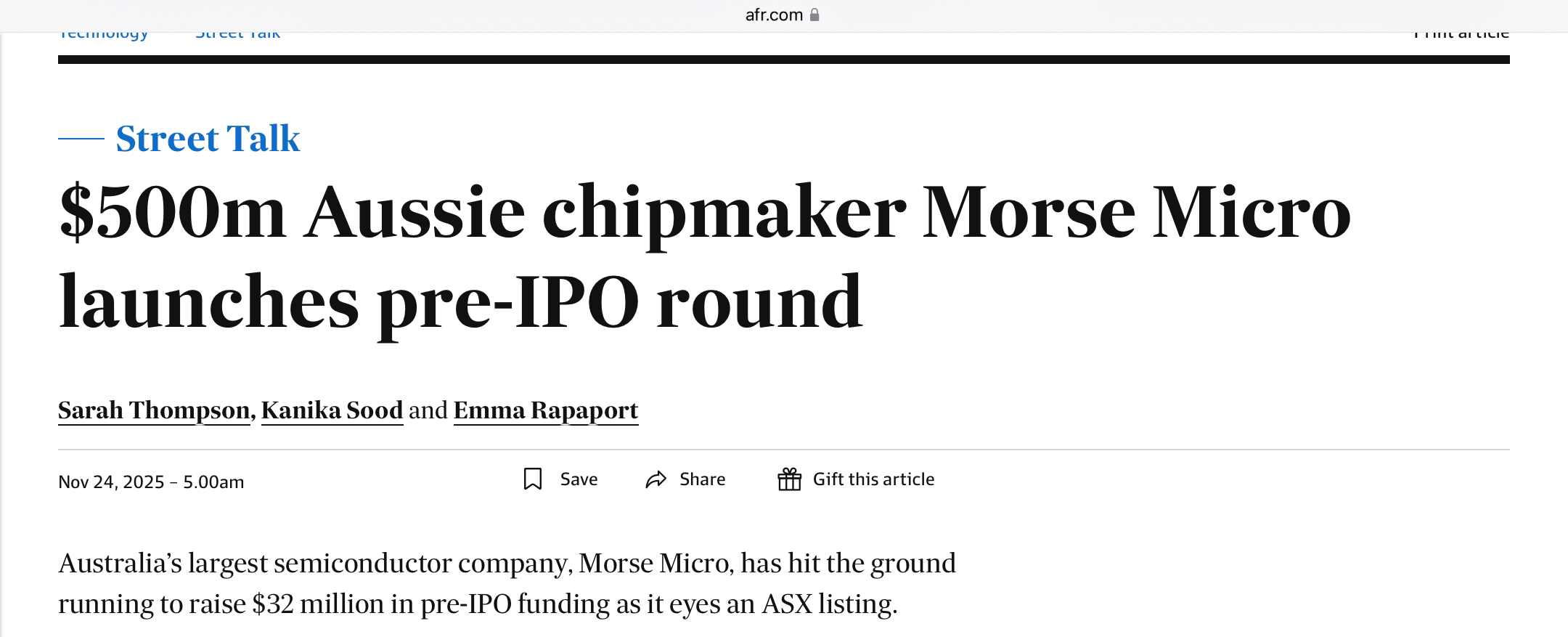Click the padlock icon in address bar
Image resolution: width=1568 pixels, height=637 pixels.
pos(814,15)
